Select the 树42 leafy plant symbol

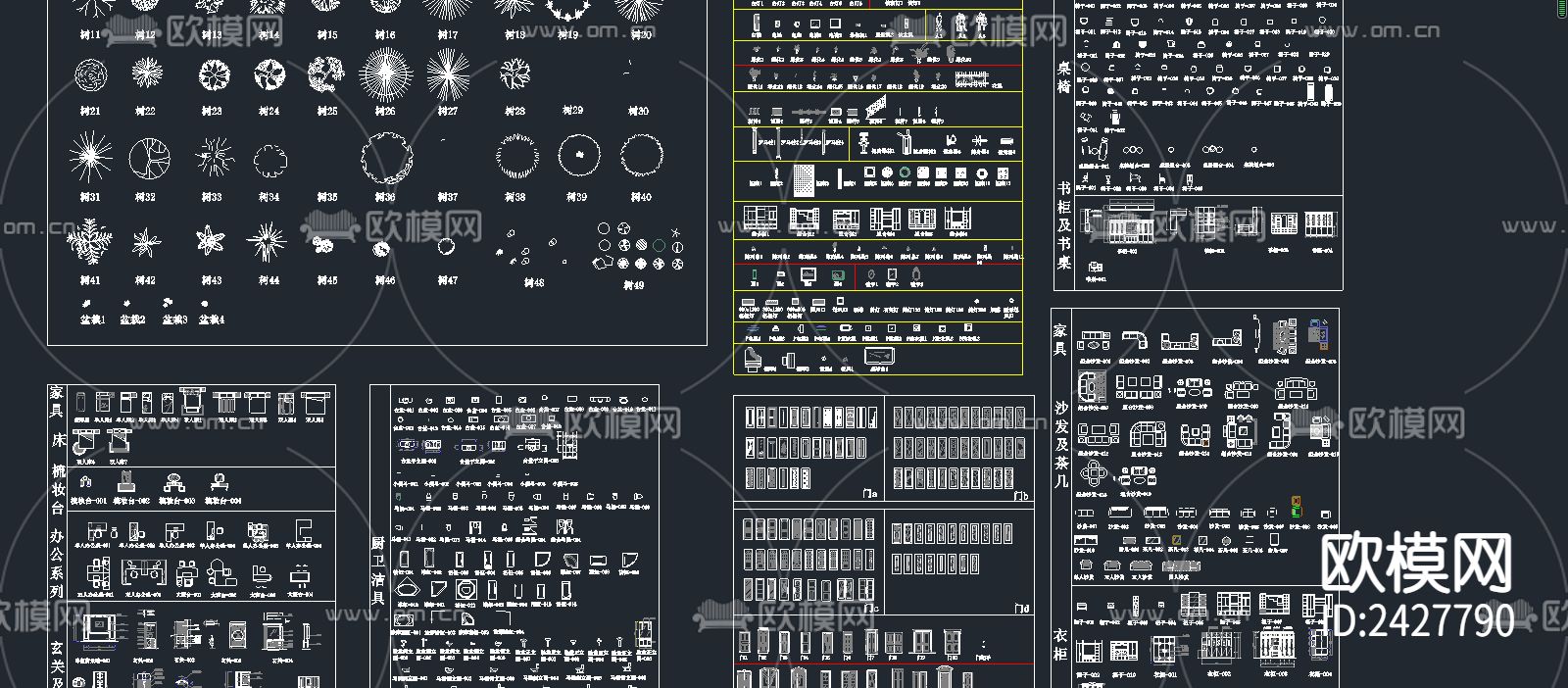coord(147,242)
